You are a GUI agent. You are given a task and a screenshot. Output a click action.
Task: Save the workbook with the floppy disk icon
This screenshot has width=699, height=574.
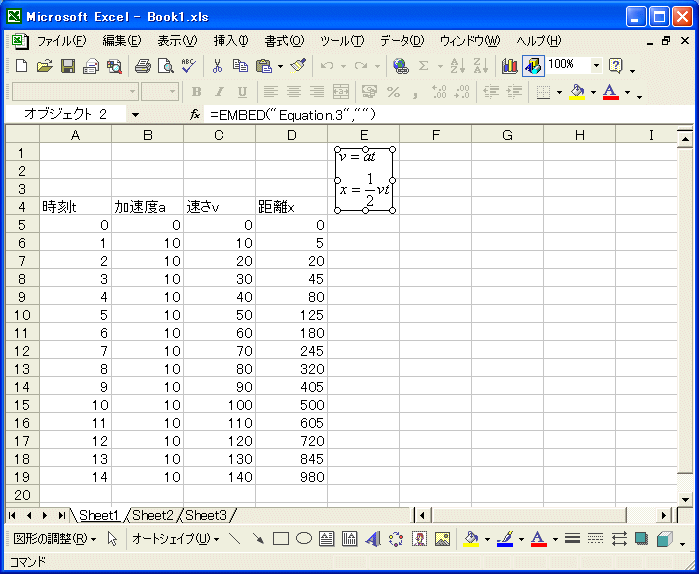[68, 66]
